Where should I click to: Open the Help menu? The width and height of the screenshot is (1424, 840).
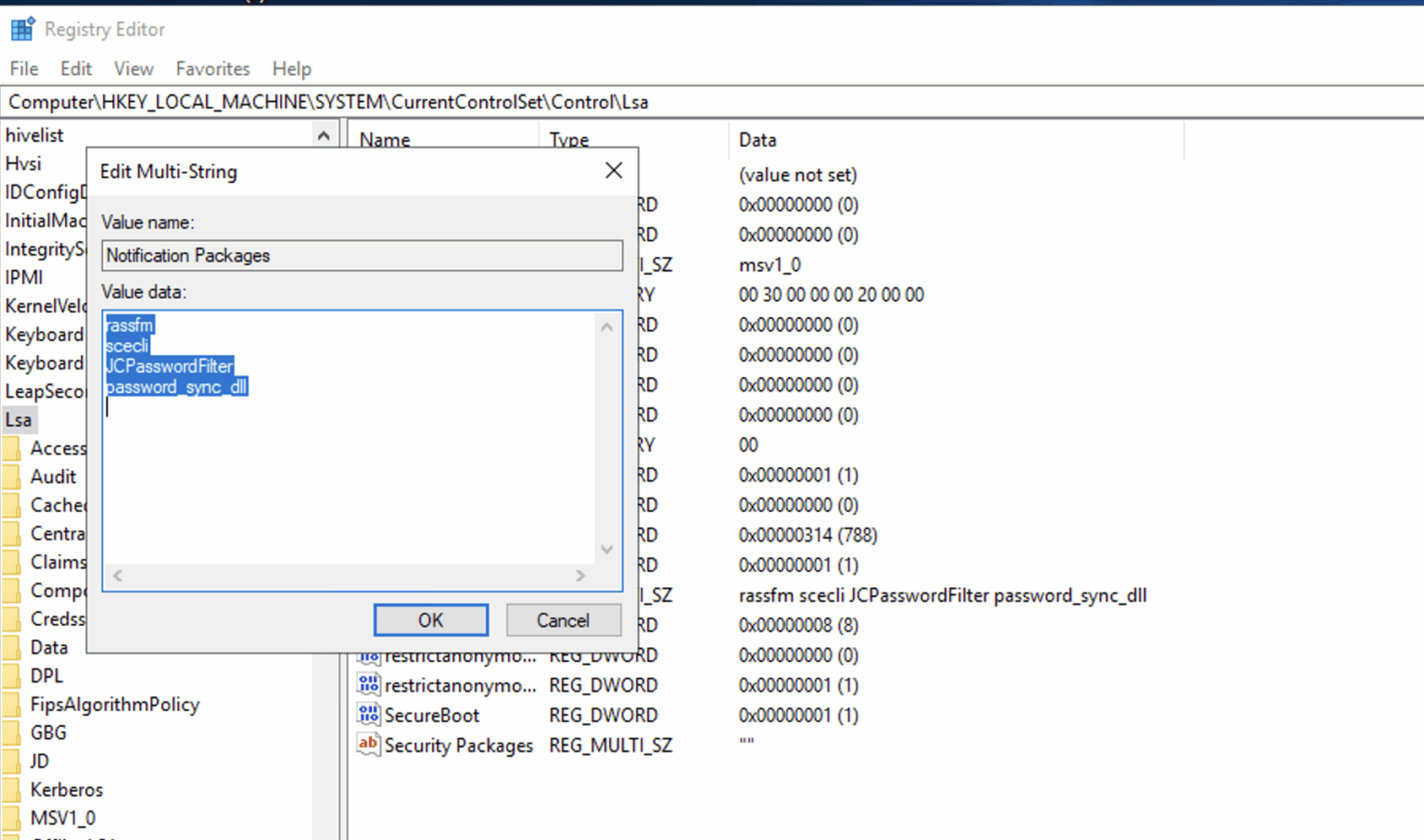[x=291, y=69]
